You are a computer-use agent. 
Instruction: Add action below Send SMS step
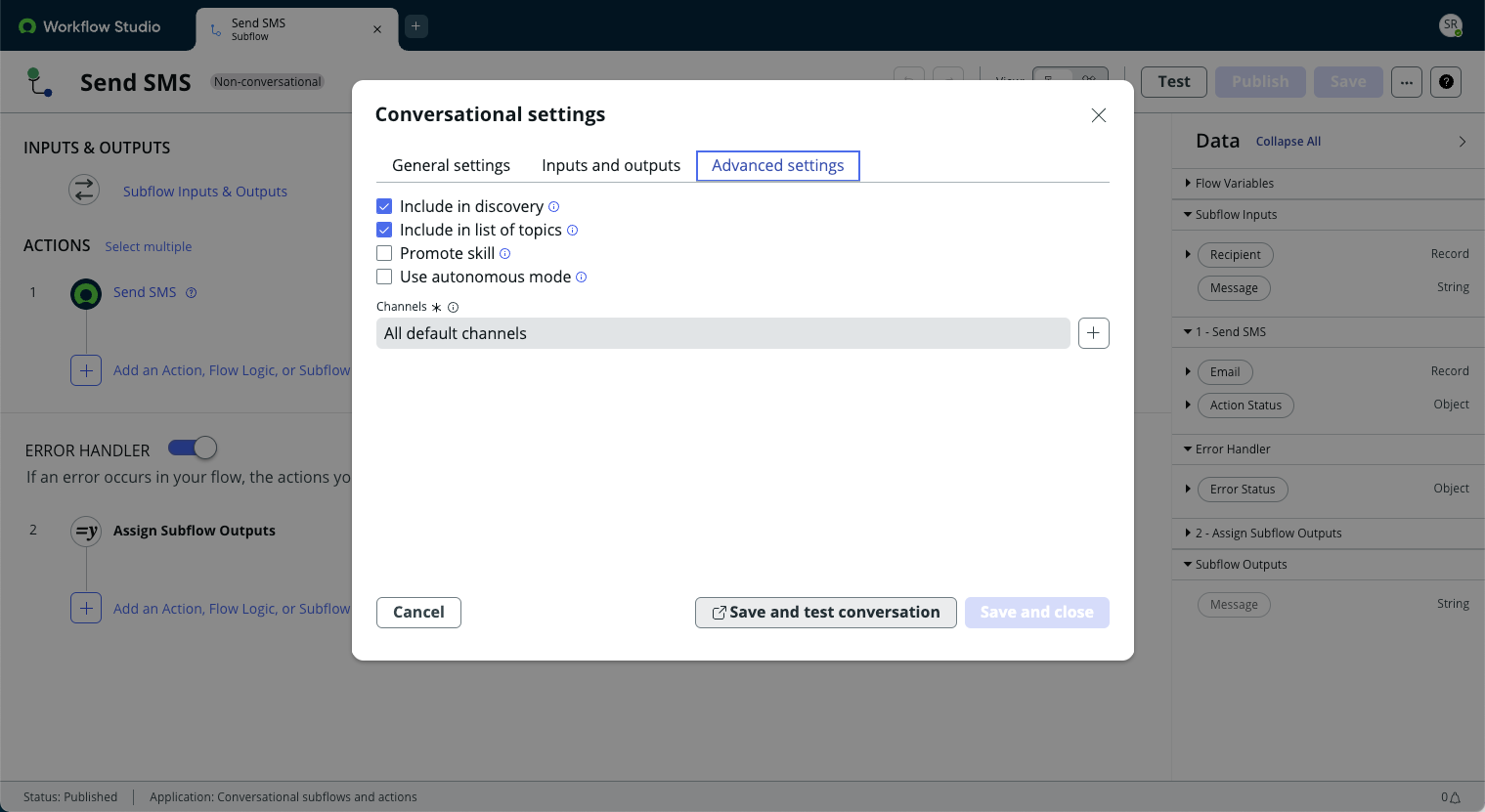86,370
